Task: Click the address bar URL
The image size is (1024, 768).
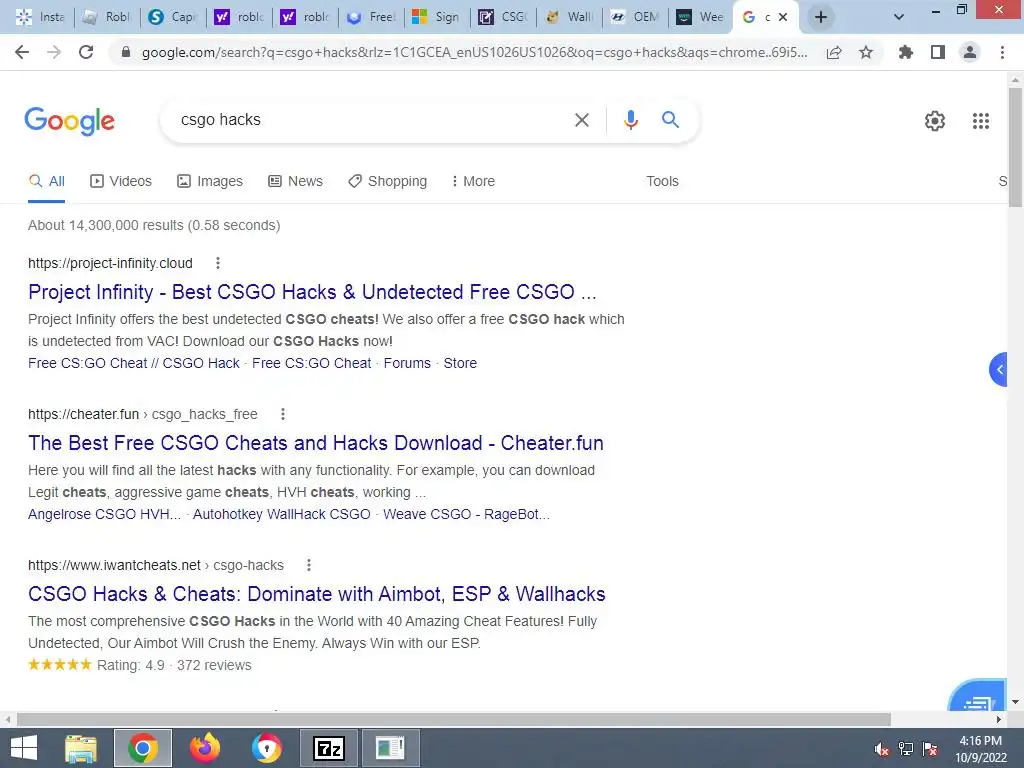Action: pyautogui.click(x=474, y=52)
